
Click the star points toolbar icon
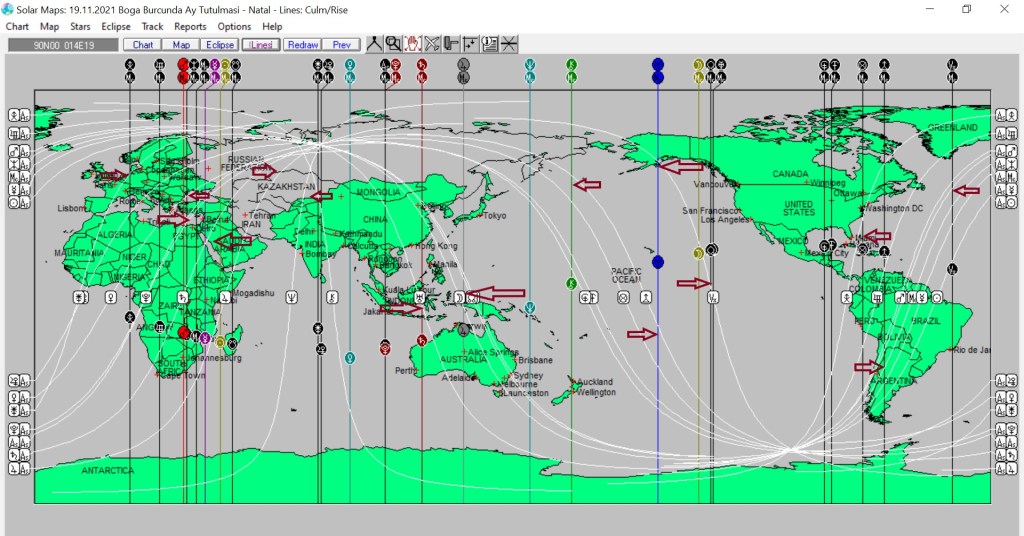(470, 44)
